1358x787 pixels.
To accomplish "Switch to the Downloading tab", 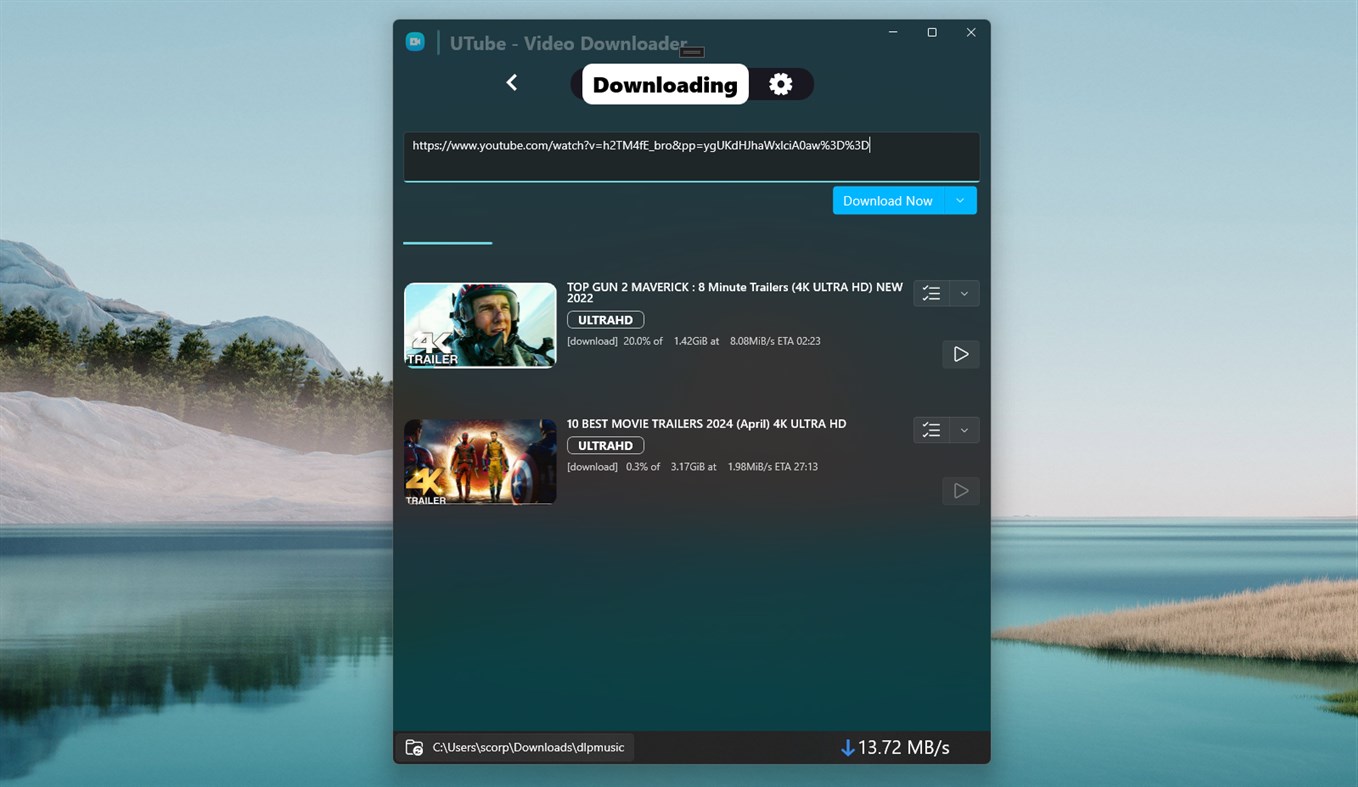I will coord(664,84).
